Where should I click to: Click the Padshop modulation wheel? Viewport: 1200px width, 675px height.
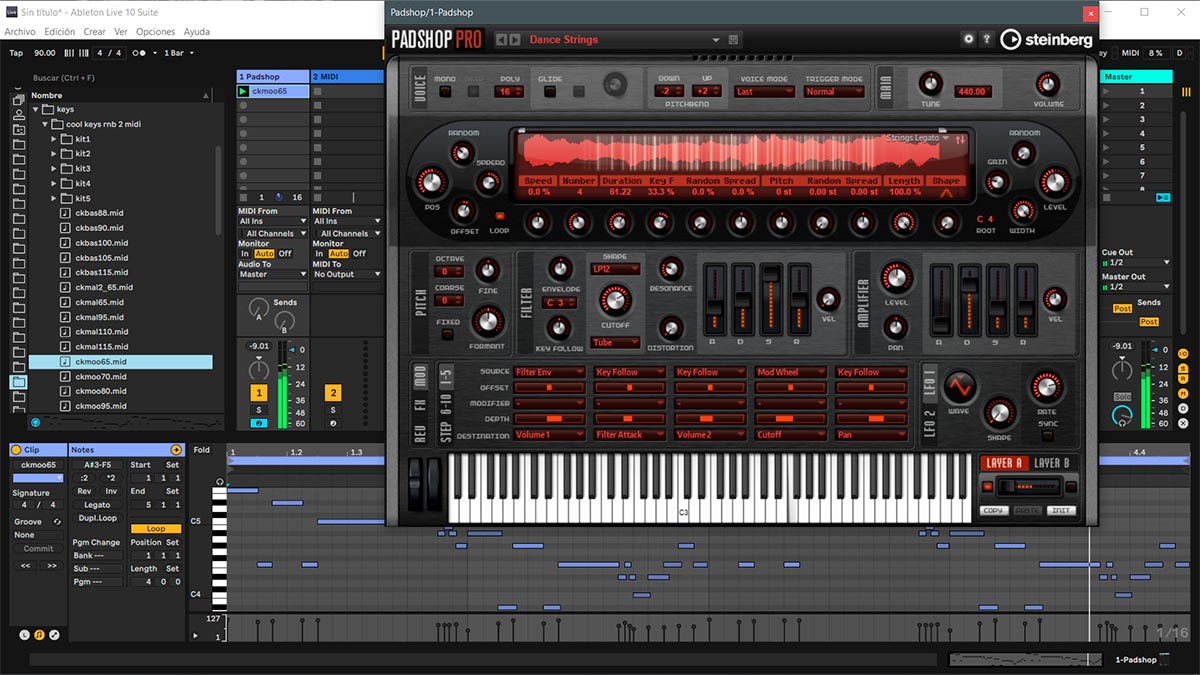click(432, 486)
